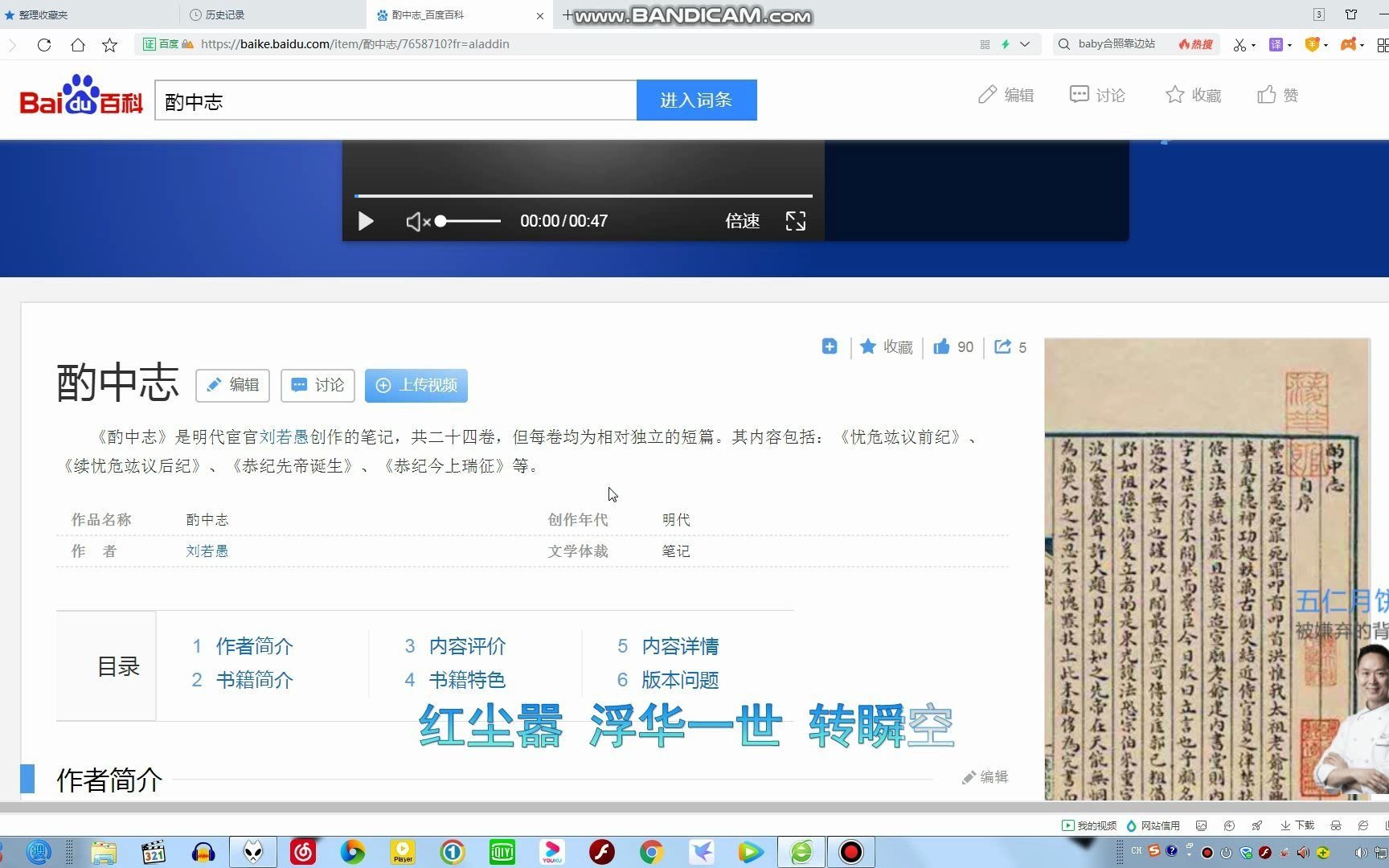Screen dimensions: 1389x868
Task: Click the 上传视频 button
Action: (416, 385)
